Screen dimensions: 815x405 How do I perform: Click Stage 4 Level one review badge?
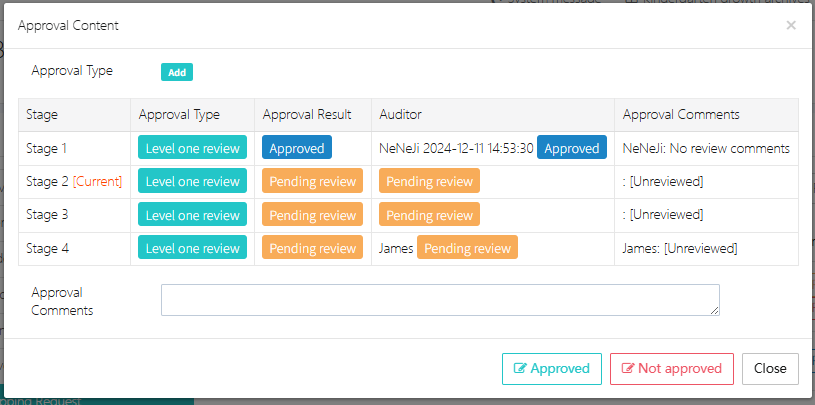point(193,248)
